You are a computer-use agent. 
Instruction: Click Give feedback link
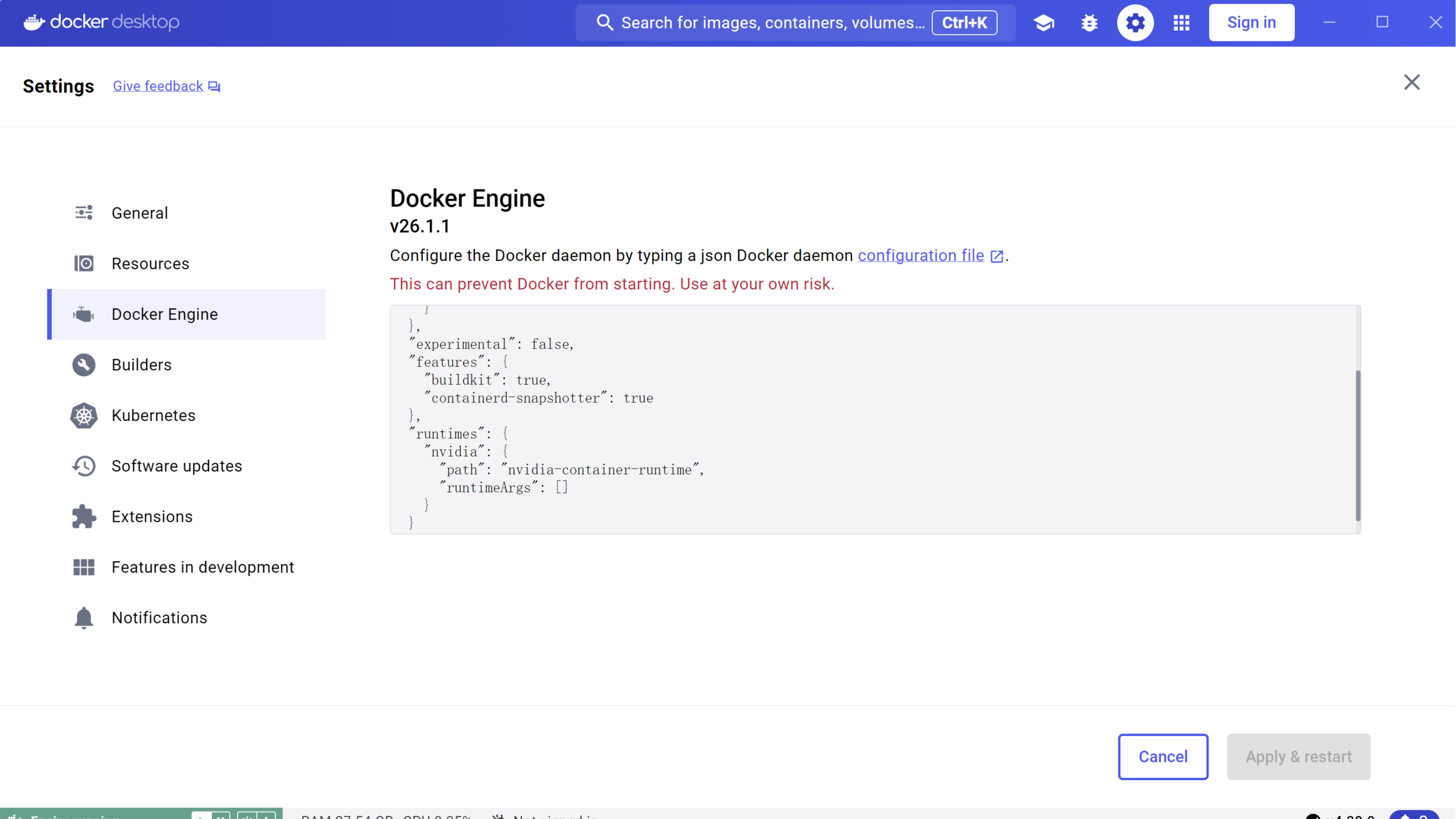[166, 85]
